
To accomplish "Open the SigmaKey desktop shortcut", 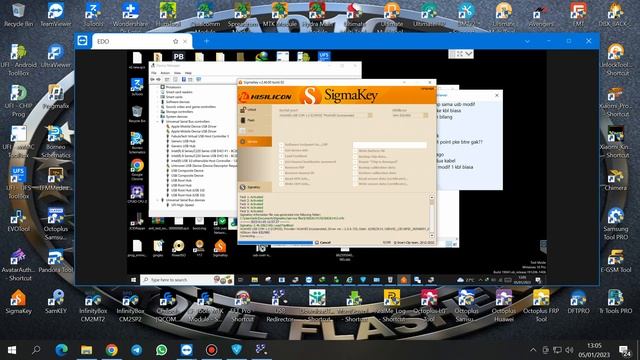I will [18, 302].
